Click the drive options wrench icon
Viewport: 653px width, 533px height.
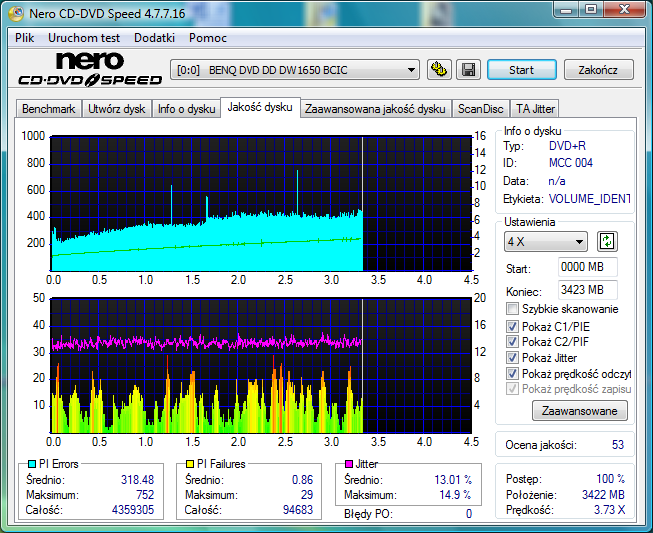(439, 70)
